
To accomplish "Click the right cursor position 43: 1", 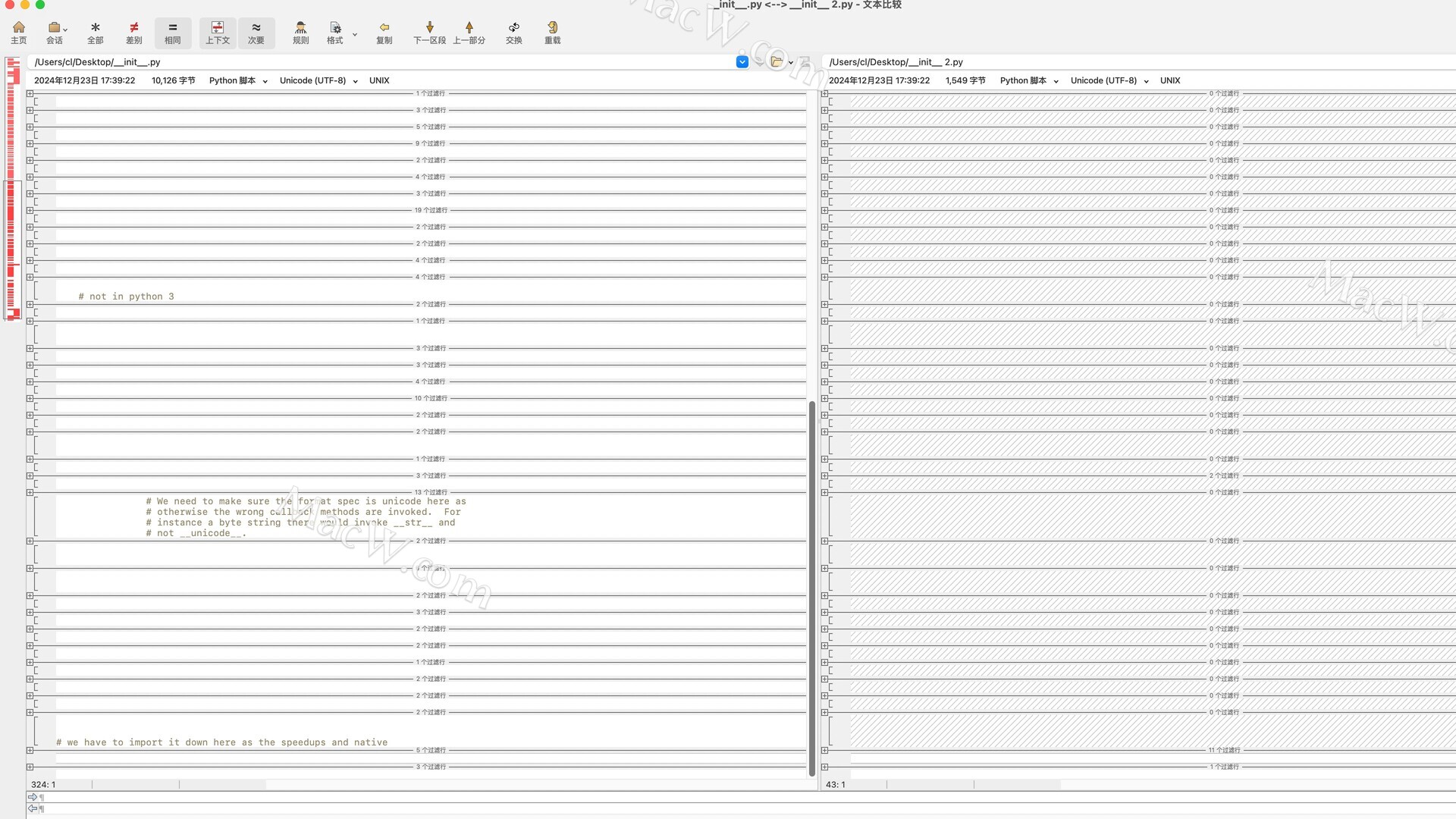I will coord(835,785).
